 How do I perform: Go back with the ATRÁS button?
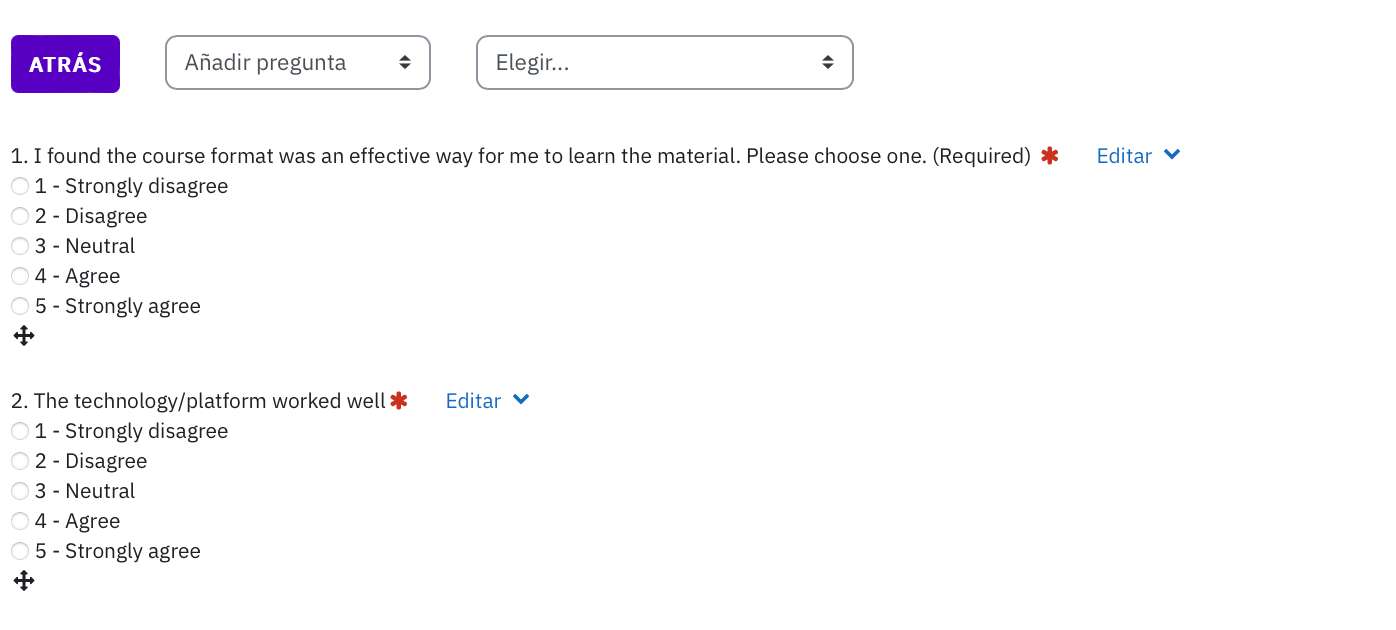(x=65, y=64)
